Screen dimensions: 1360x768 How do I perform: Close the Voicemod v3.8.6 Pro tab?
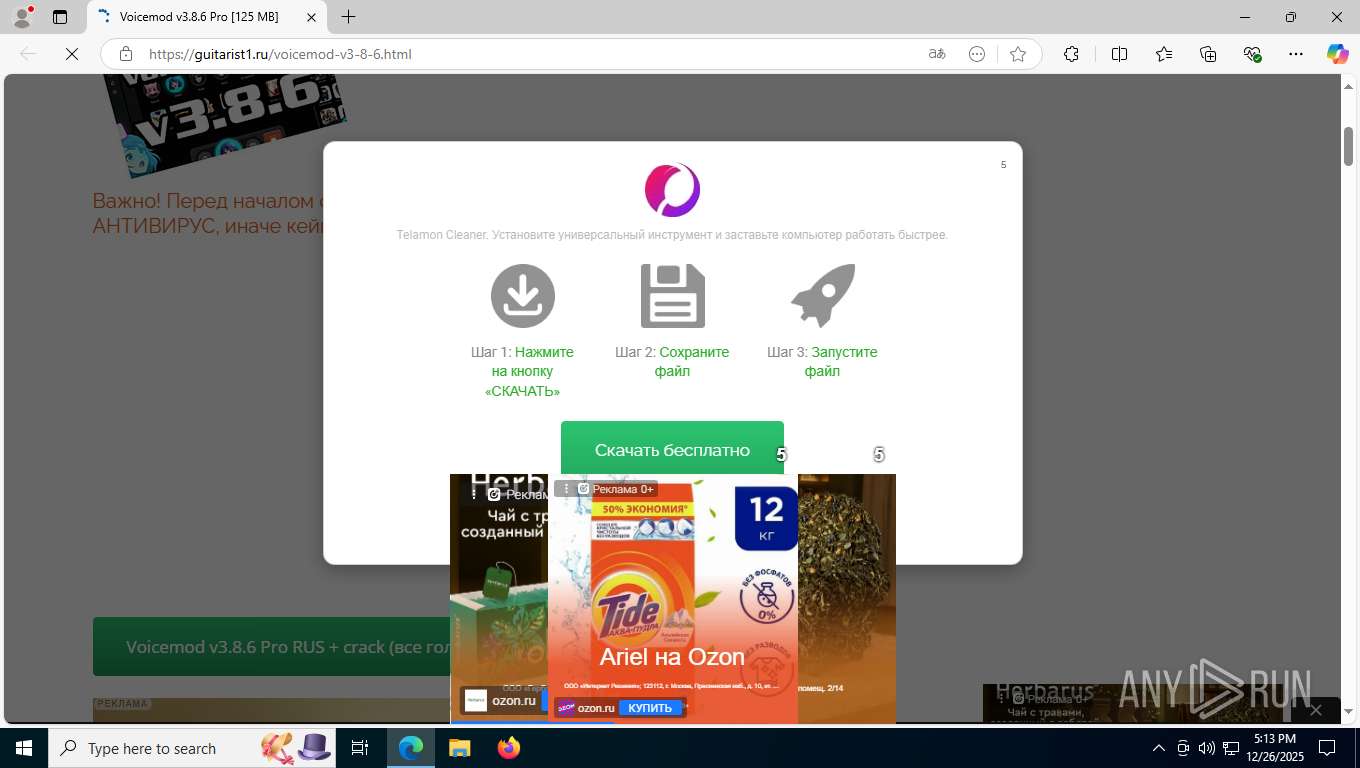coord(312,17)
